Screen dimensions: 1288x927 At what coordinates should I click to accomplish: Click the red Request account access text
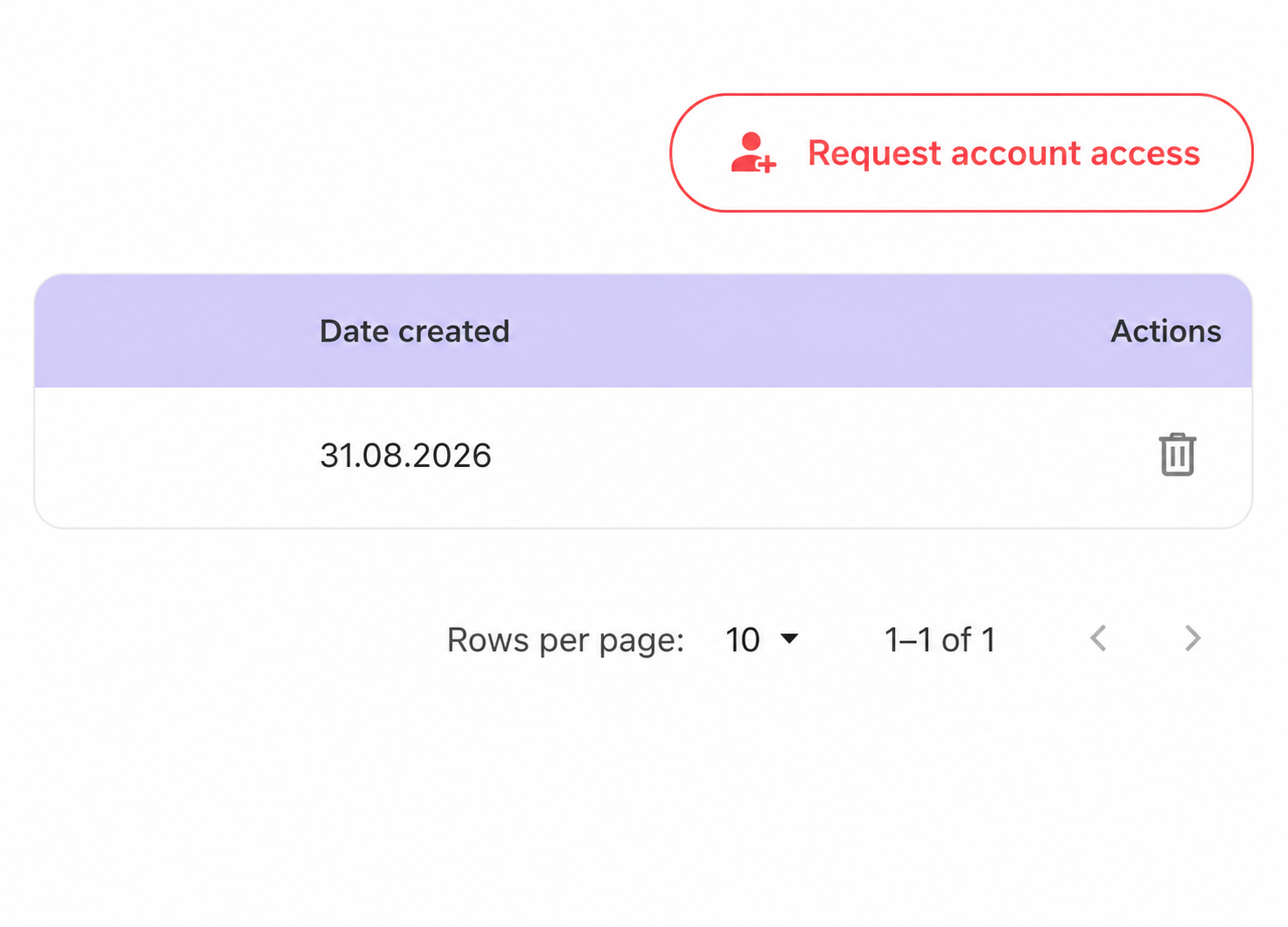(x=1004, y=153)
